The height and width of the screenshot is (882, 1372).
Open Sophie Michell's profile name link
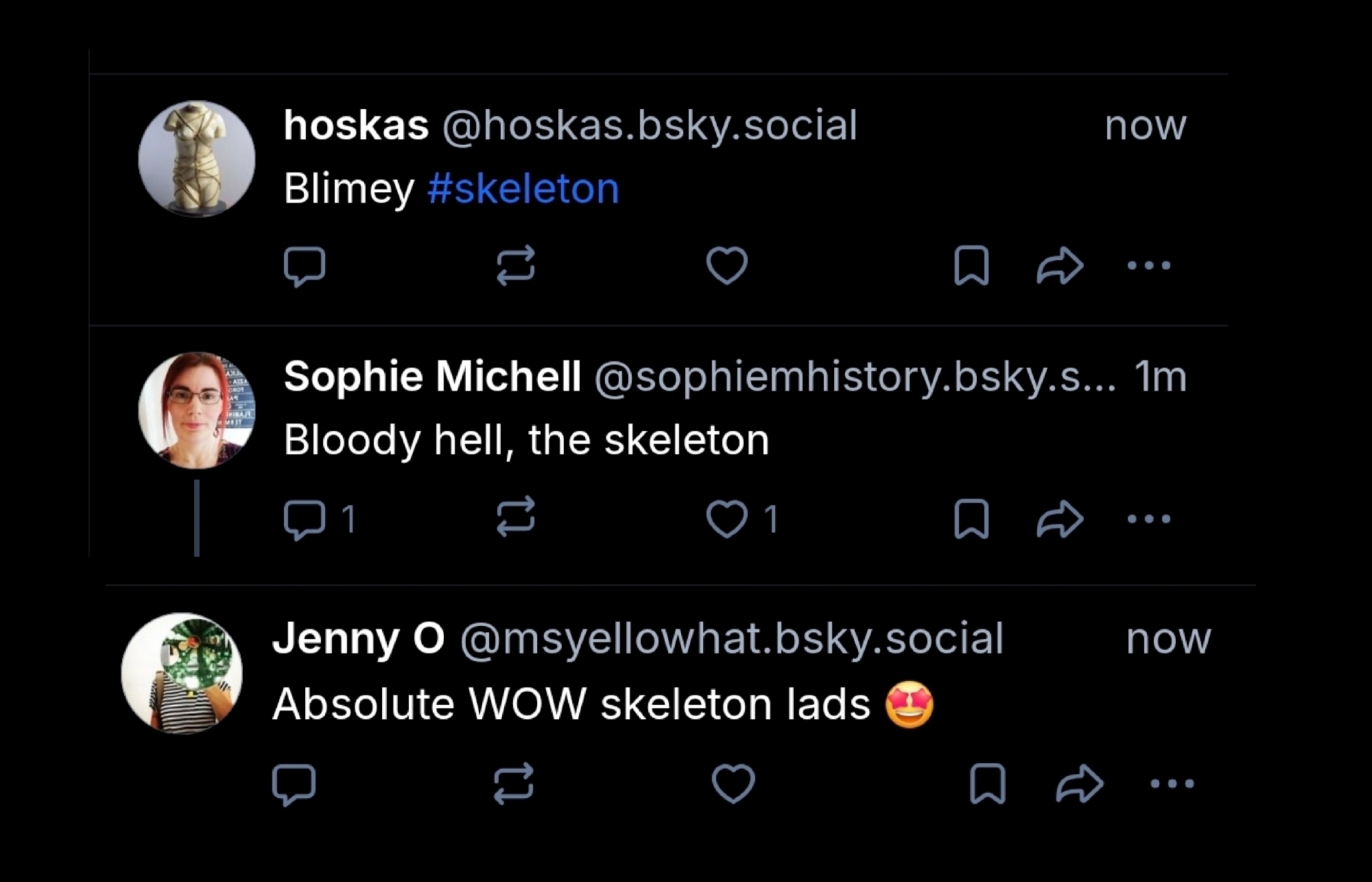[x=432, y=377]
